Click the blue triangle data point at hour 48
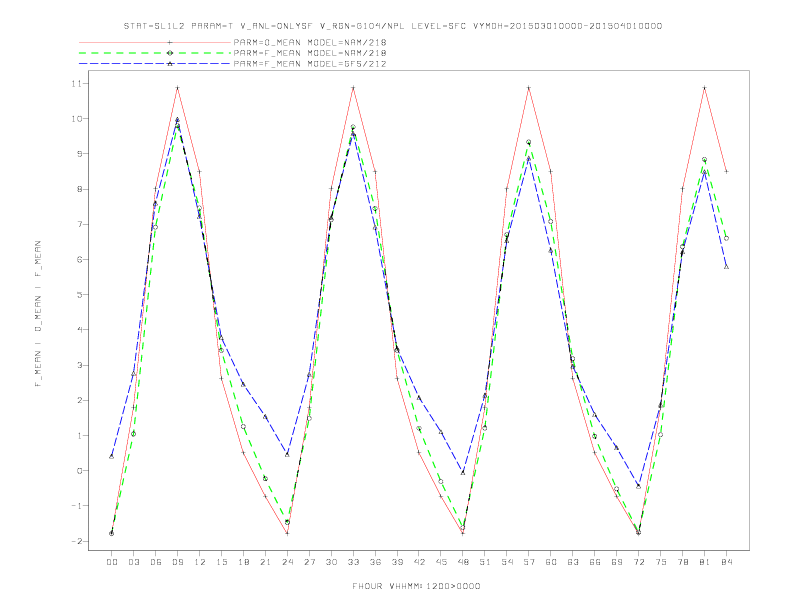Screen dimensions: 792x612 pos(463,473)
